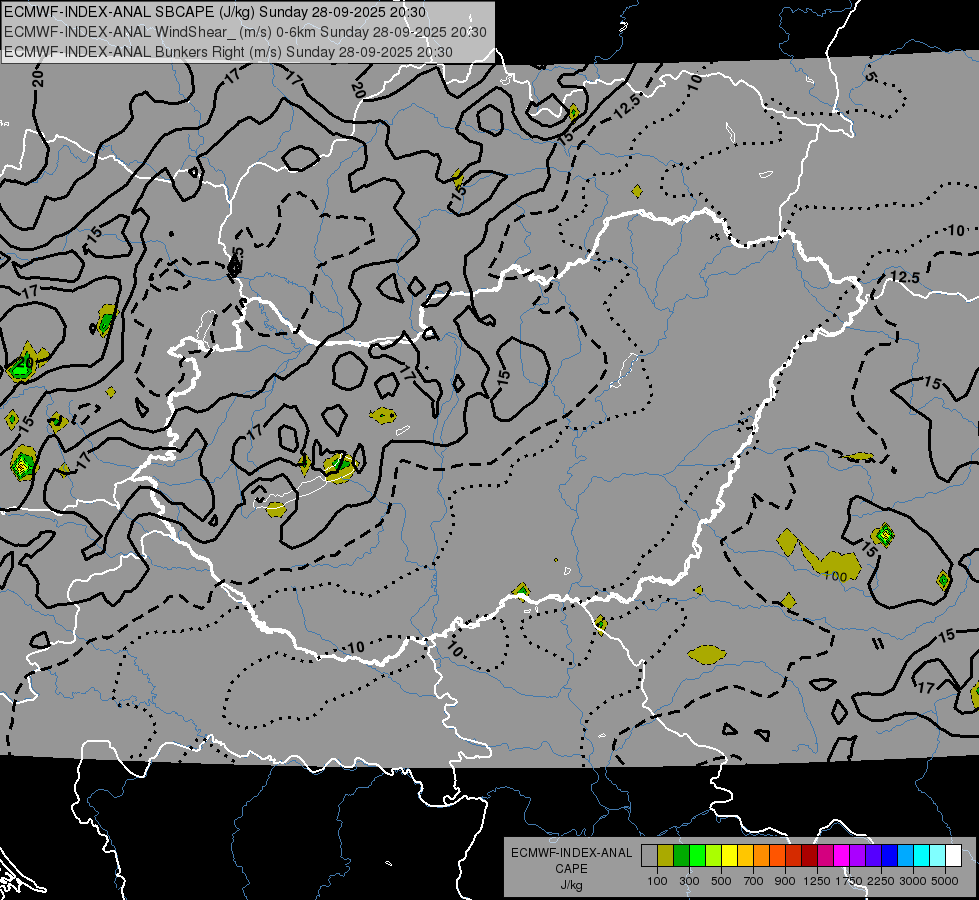Select the bright green legend swatch
Image resolution: width=979 pixels, height=900 pixels.
tap(697, 856)
